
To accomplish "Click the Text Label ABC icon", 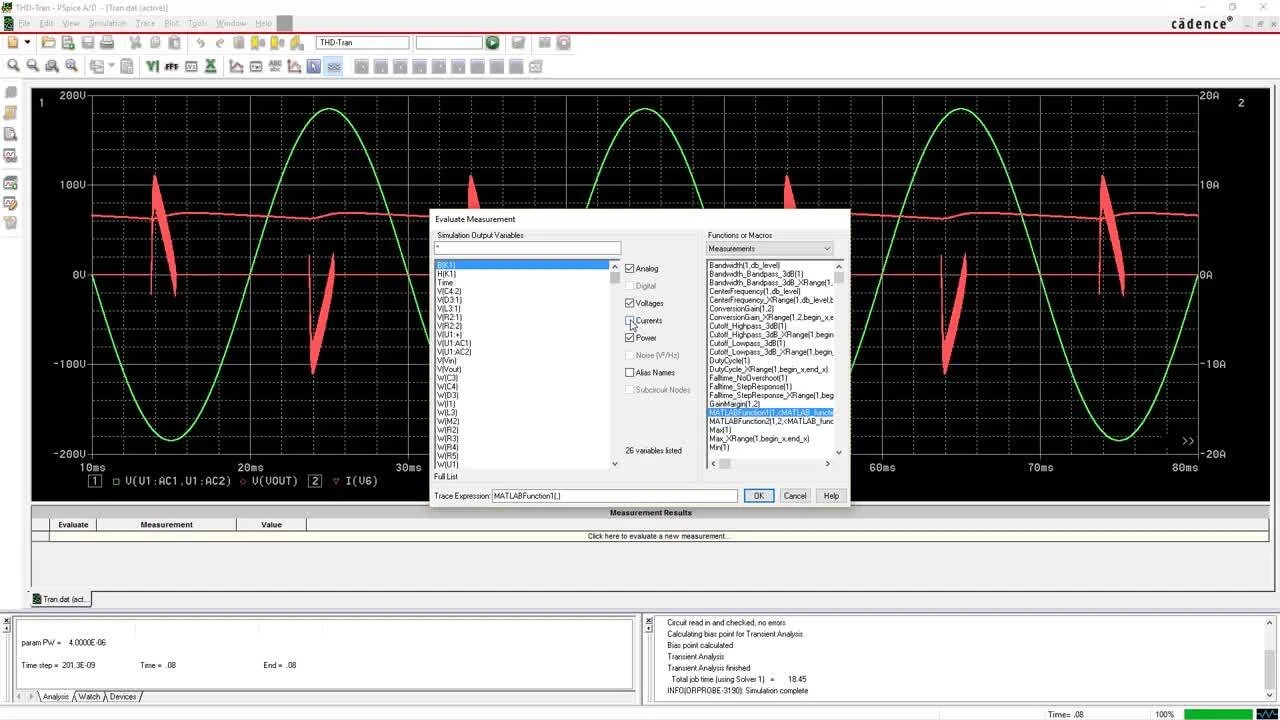I will [x=275, y=66].
